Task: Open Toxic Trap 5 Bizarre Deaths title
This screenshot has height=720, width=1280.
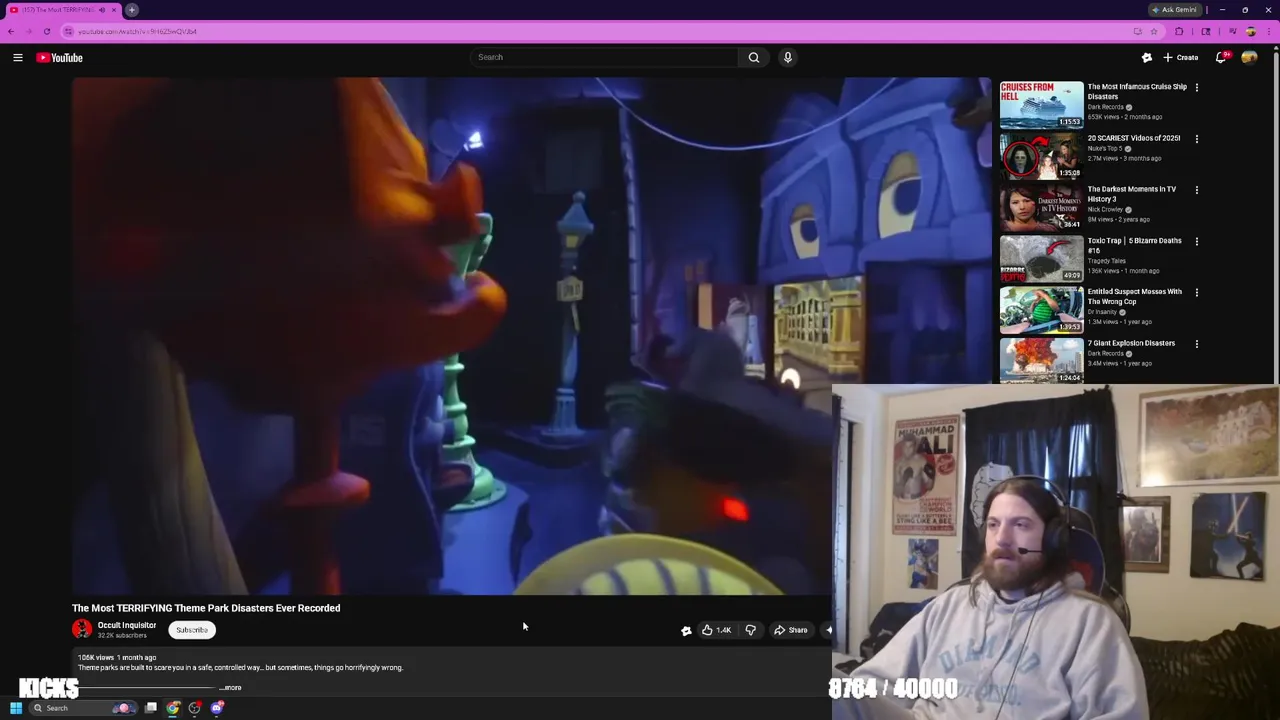Action: 1134,245
